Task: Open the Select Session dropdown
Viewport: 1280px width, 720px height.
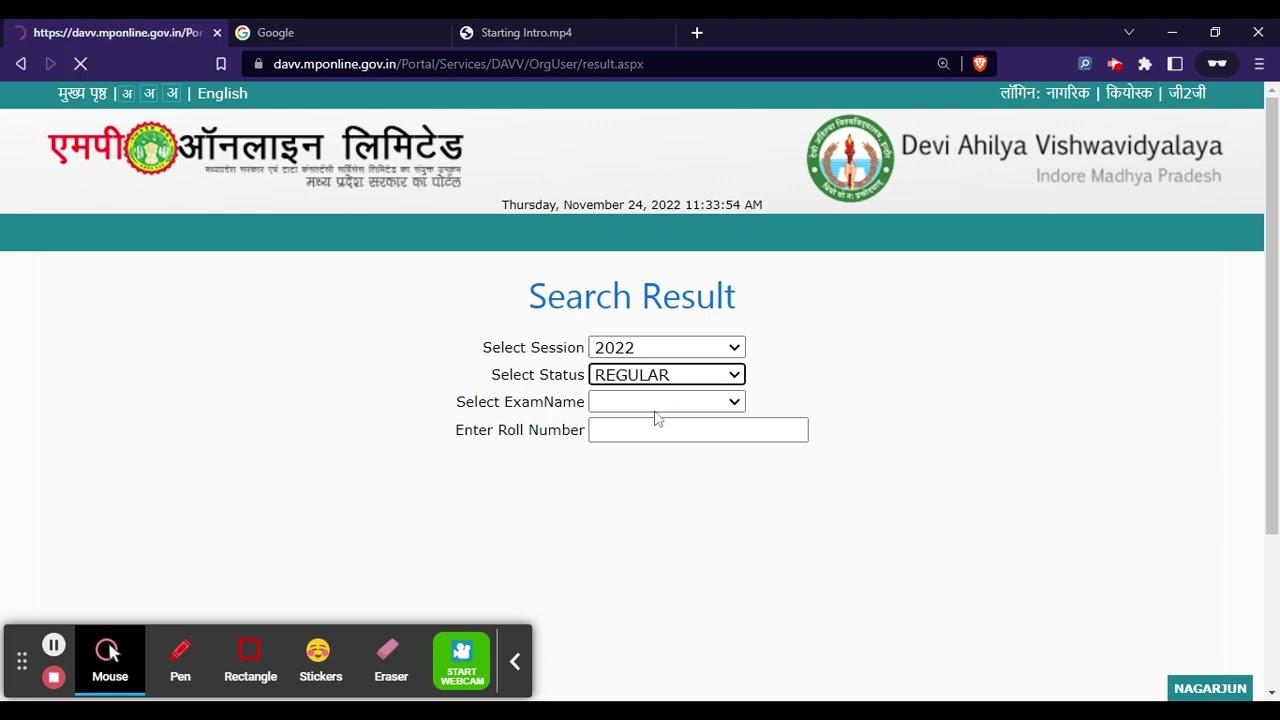Action: pos(667,347)
